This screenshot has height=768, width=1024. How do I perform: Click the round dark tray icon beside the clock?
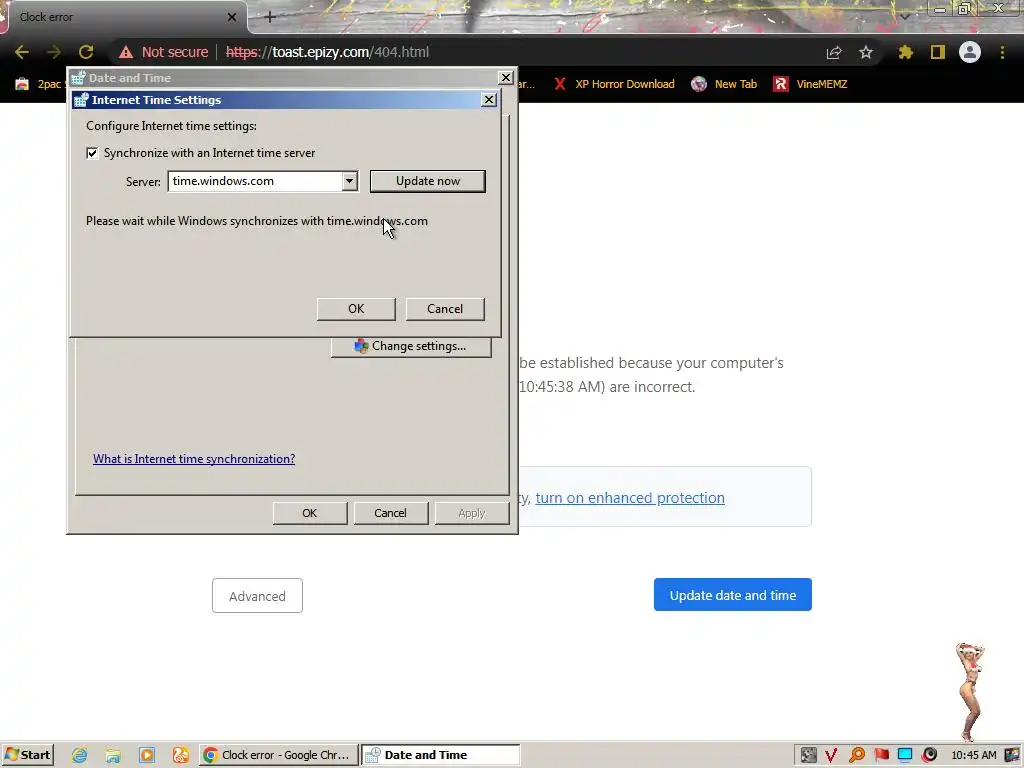click(930, 756)
